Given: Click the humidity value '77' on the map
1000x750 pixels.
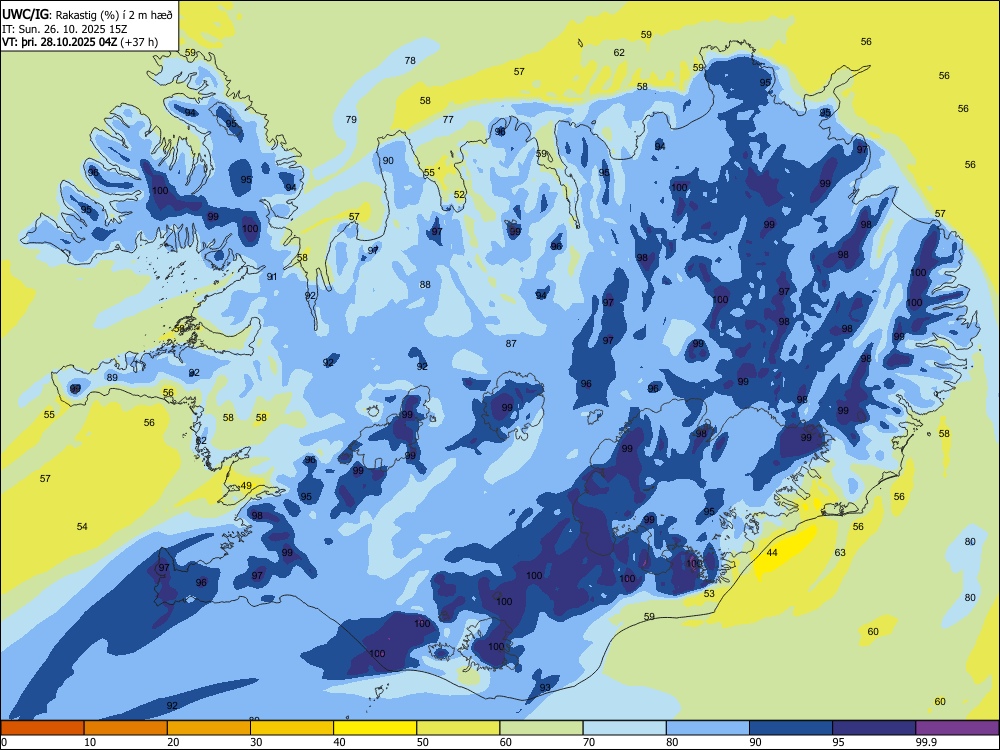Looking at the screenshot, I should tap(448, 119).
